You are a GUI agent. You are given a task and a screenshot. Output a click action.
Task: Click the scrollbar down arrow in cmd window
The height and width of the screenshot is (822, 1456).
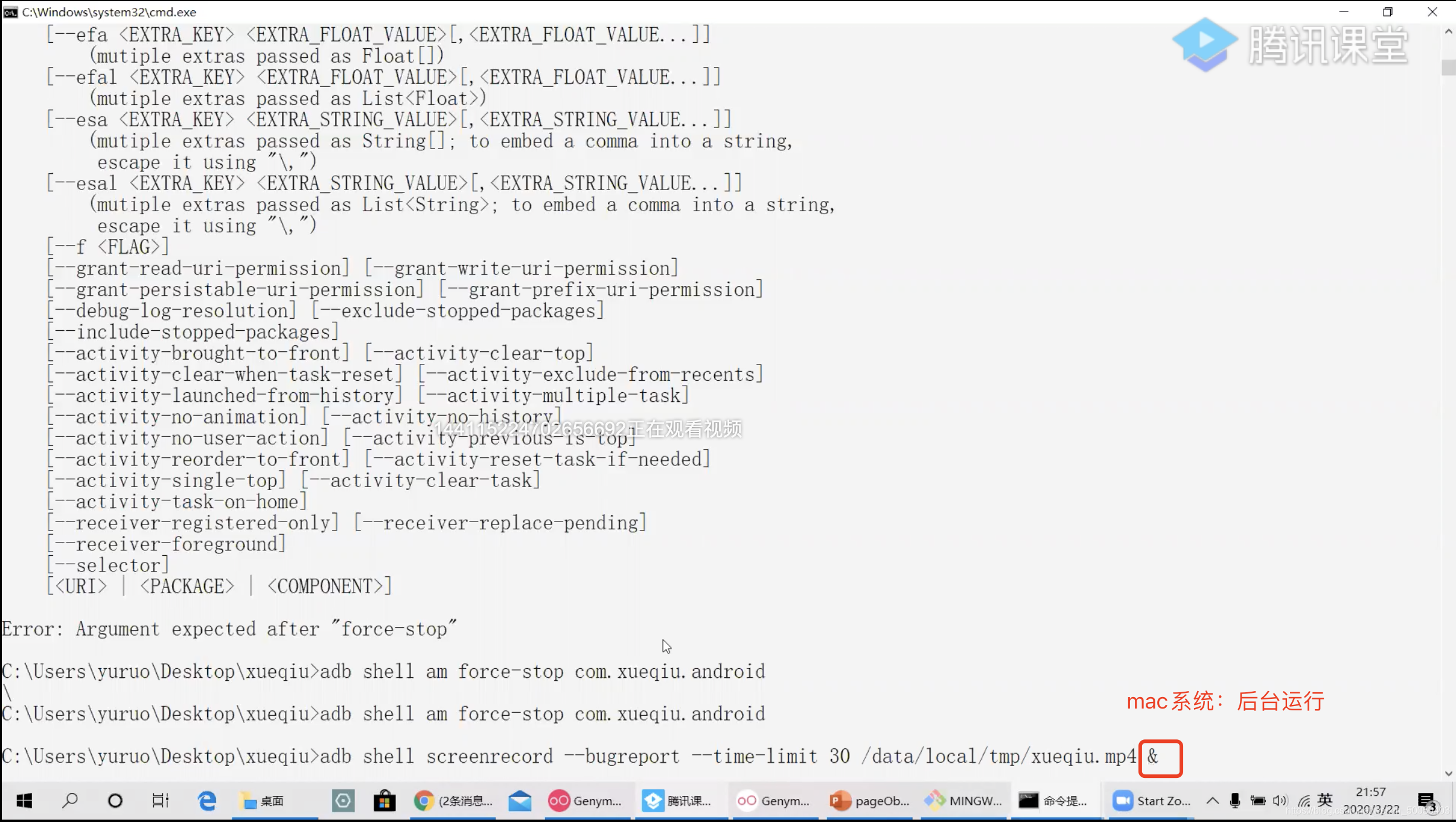[1448, 773]
